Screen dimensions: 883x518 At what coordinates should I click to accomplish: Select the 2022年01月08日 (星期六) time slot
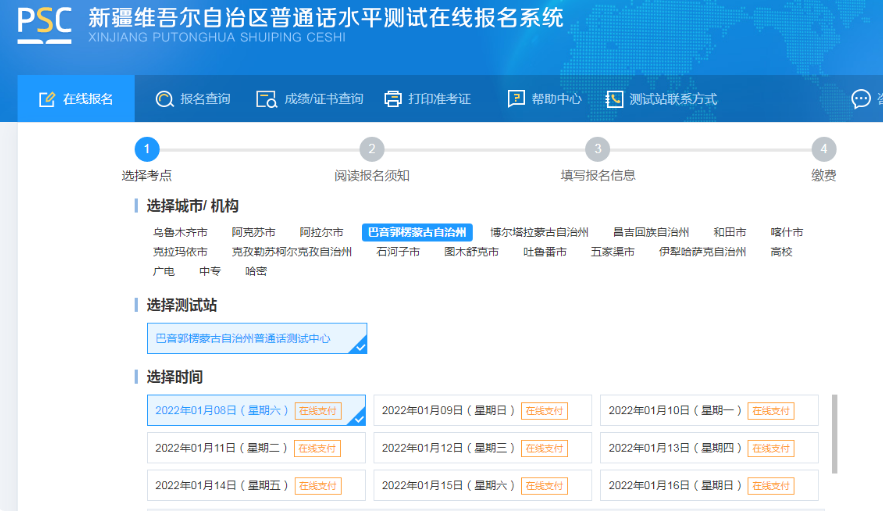pyautogui.click(x=256, y=410)
